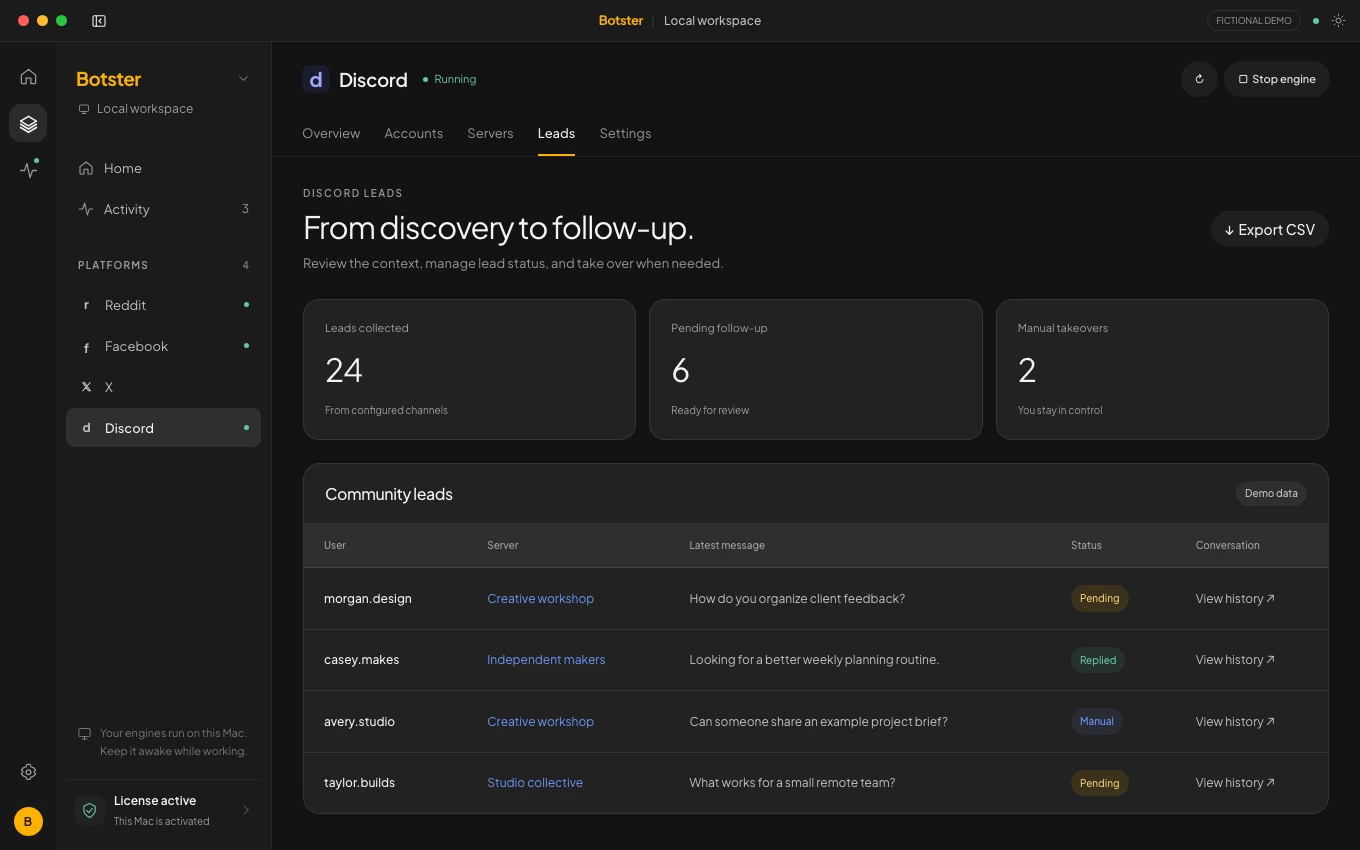
Task: Open Studio collective server link
Action: (x=535, y=782)
